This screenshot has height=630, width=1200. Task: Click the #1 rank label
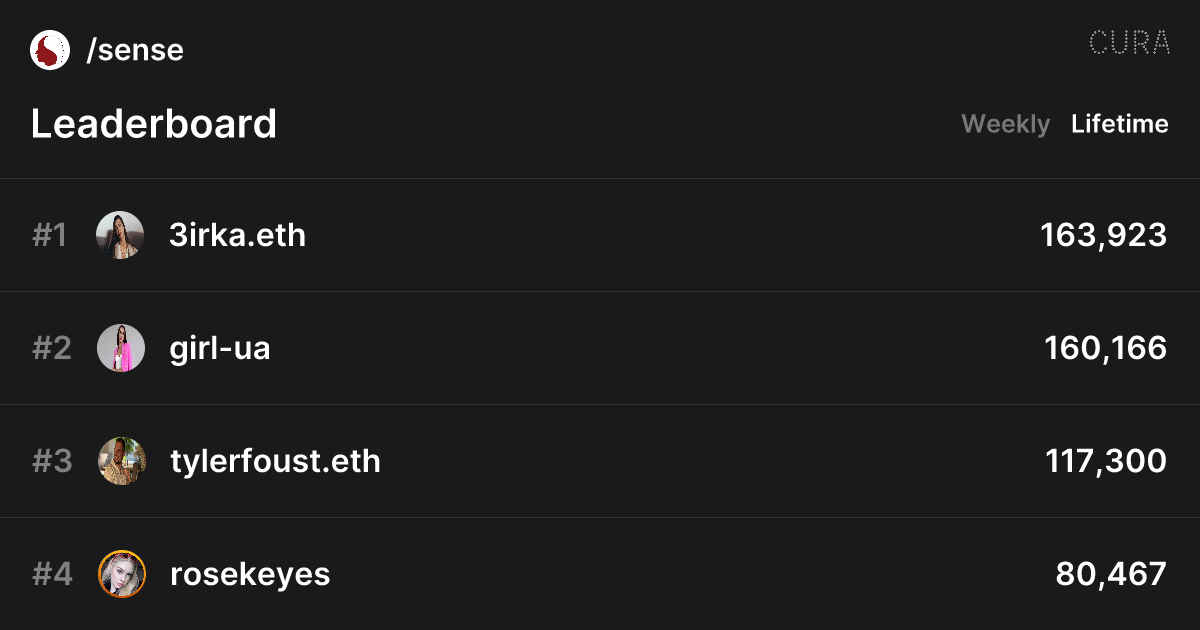click(x=50, y=235)
